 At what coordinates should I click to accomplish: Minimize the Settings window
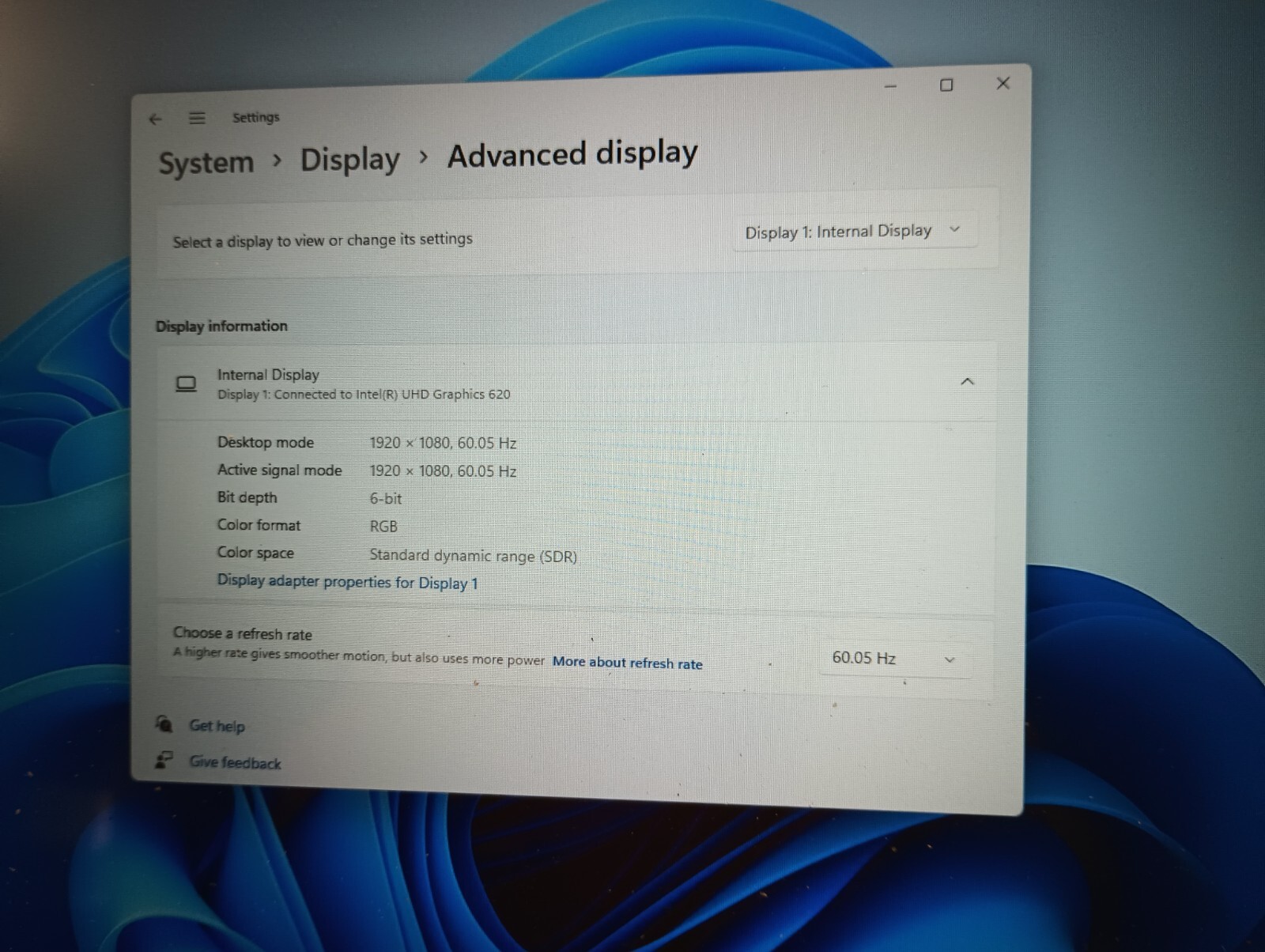(891, 85)
